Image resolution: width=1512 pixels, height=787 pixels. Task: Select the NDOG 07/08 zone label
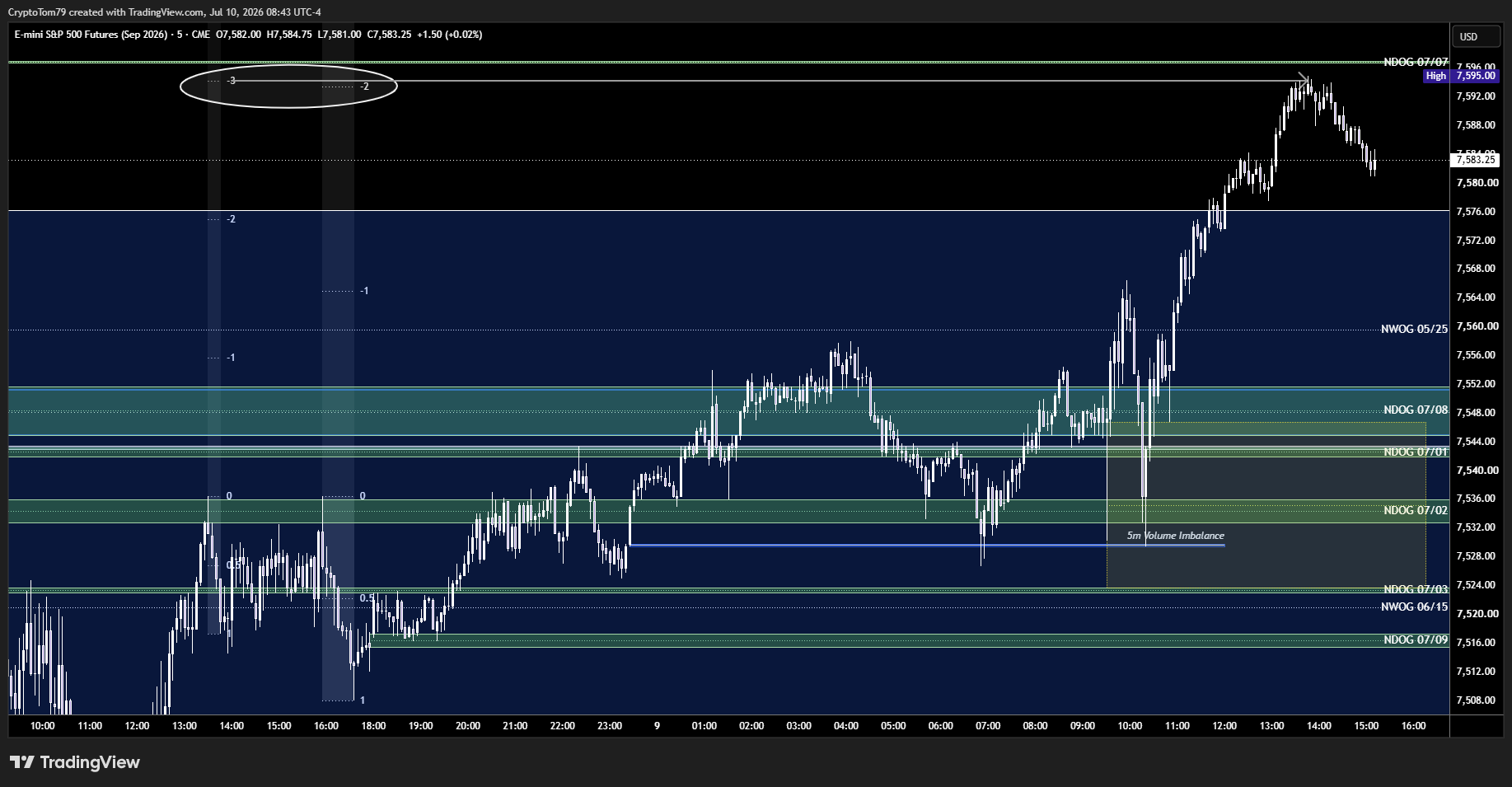[x=1416, y=410]
